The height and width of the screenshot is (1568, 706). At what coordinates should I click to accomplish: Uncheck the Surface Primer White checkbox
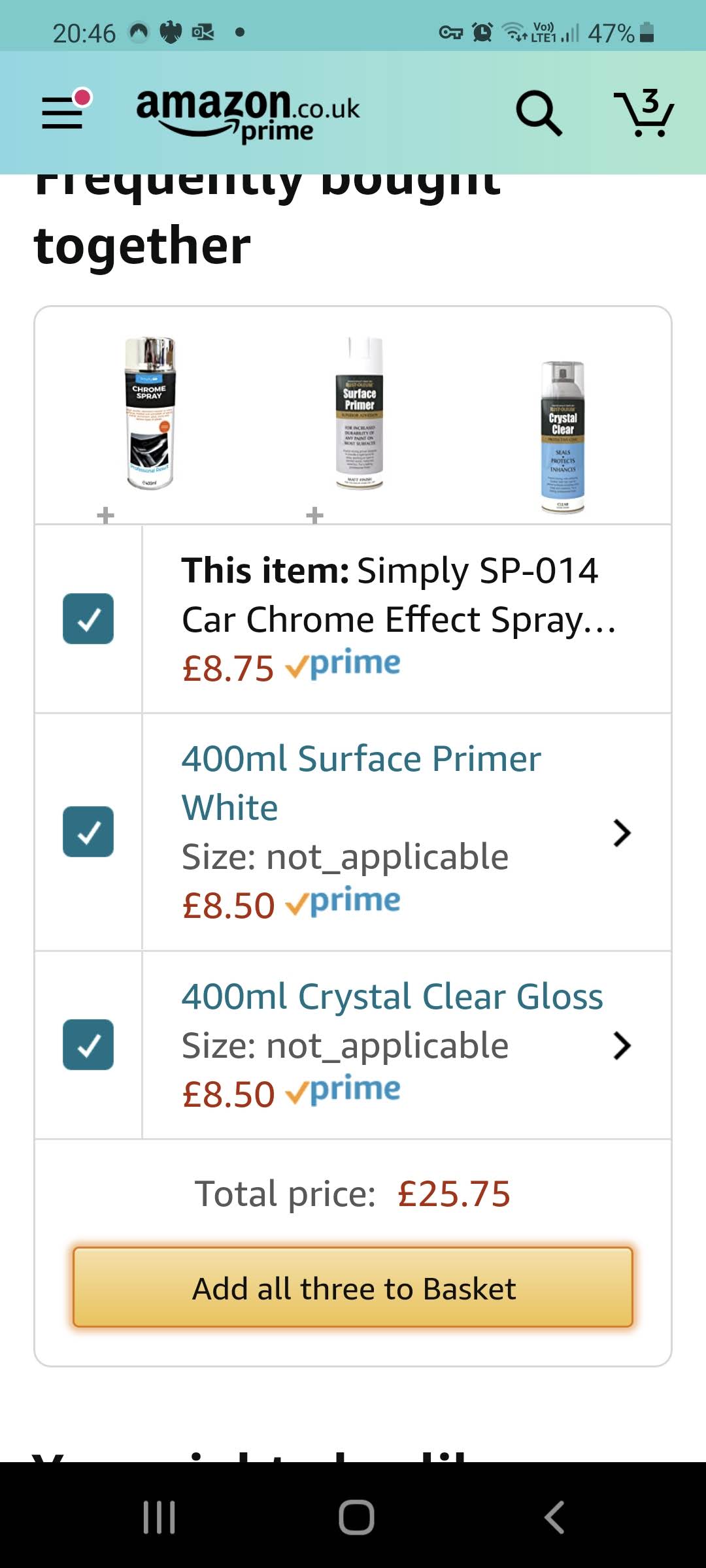click(88, 832)
